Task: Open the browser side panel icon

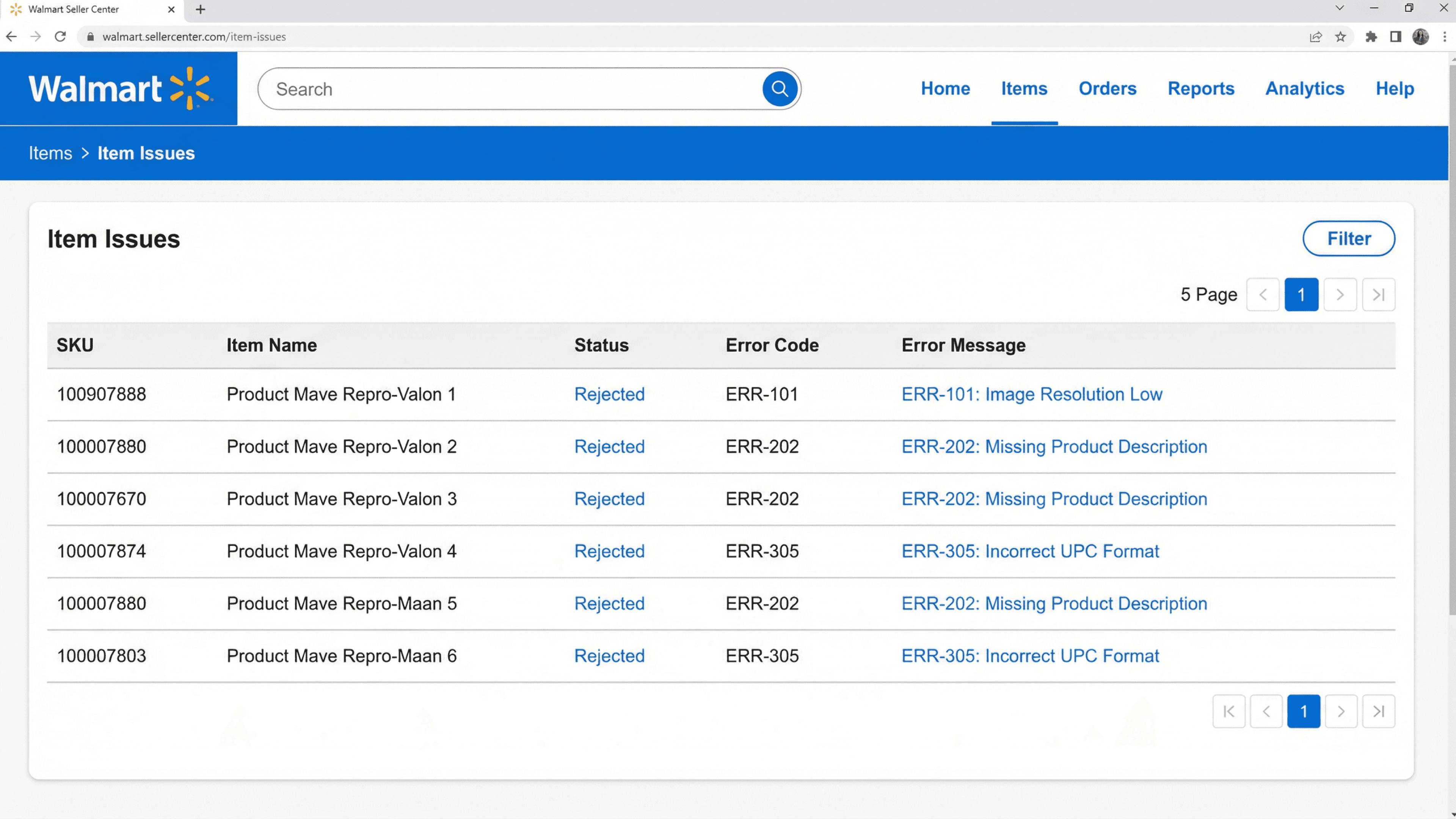Action: click(1395, 37)
